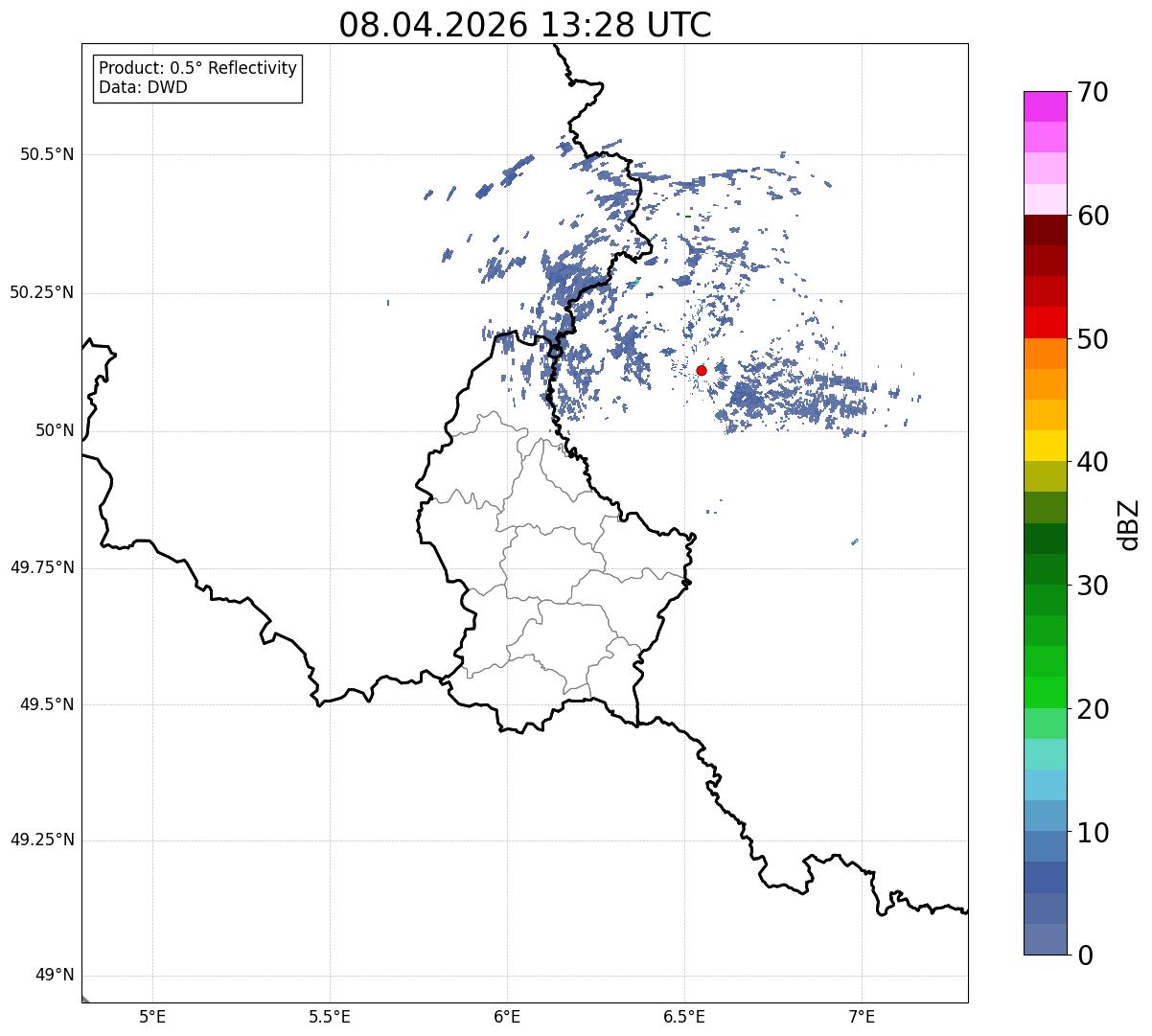Click the 49.25°N latitude tick label
The height and width of the screenshot is (1036, 1152).
pos(42,840)
